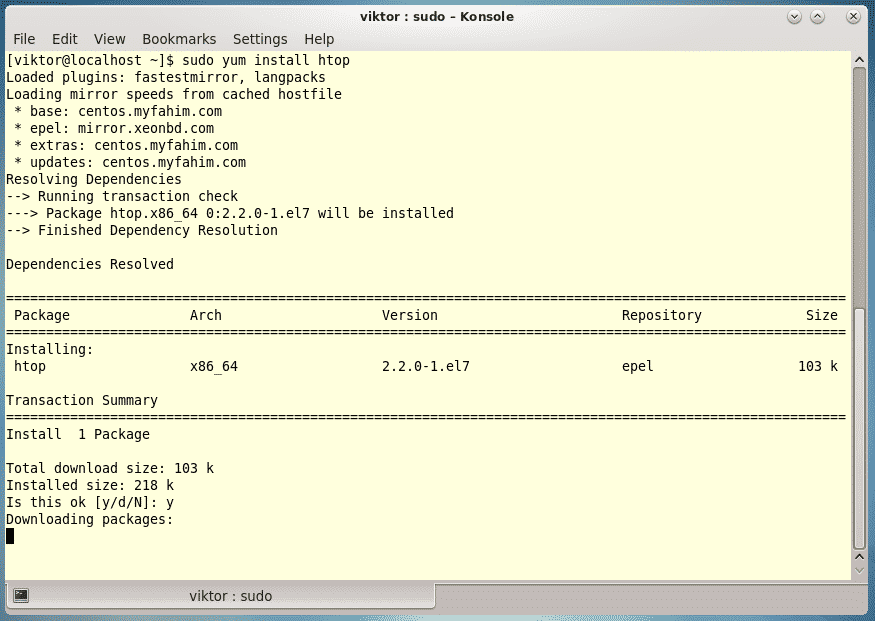Open the Help menu

[319, 39]
